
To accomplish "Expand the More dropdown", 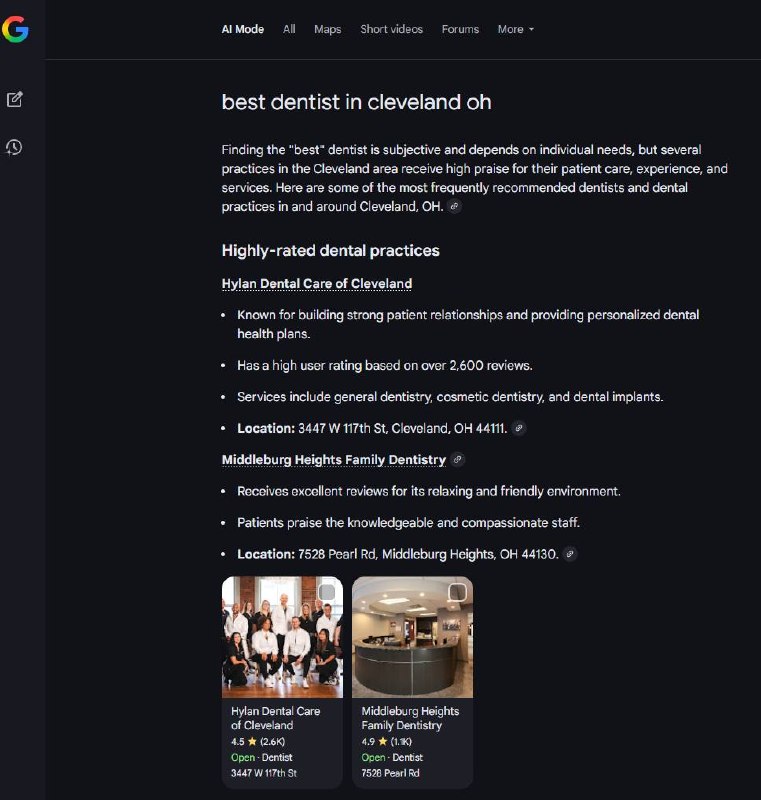I will pos(516,30).
